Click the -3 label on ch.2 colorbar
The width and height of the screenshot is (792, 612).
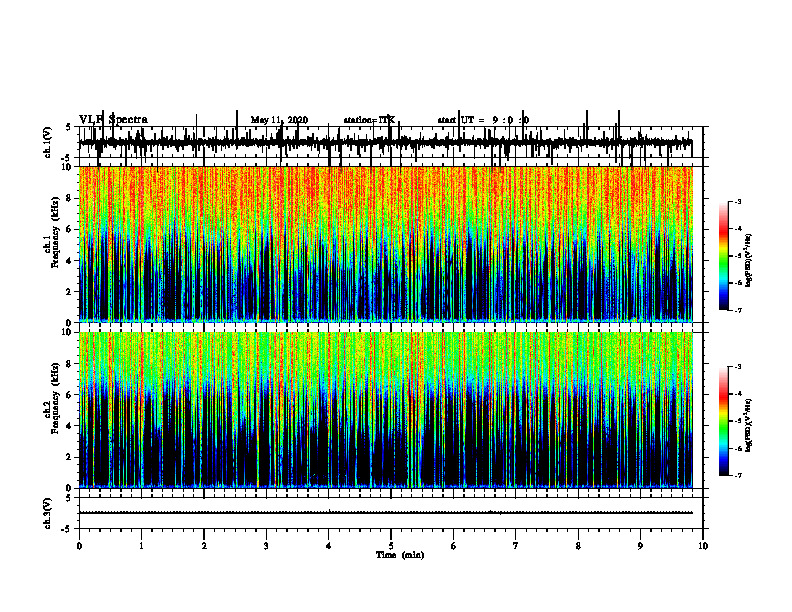coord(738,367)
